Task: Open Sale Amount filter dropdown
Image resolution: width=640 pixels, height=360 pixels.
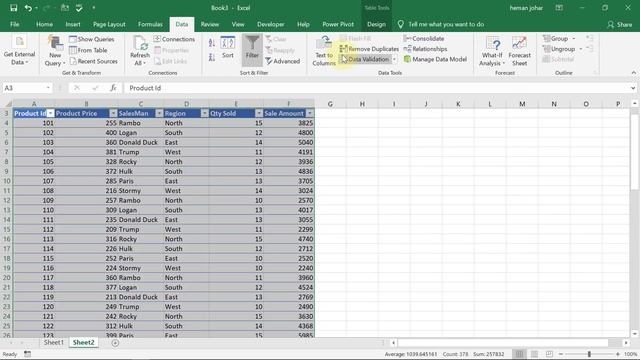Action: (x=310, y=113)
